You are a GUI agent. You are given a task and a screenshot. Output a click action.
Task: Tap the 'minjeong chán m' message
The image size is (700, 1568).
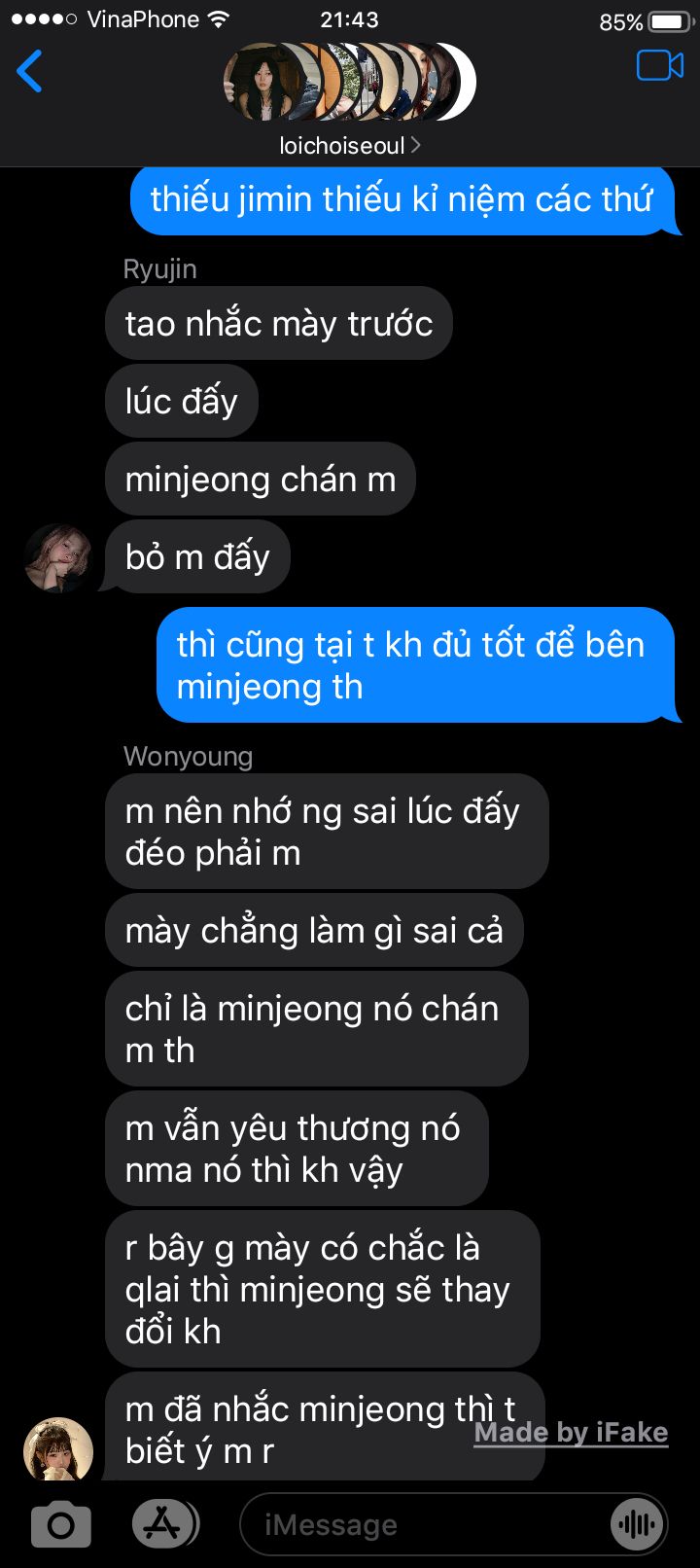(261, 479)
